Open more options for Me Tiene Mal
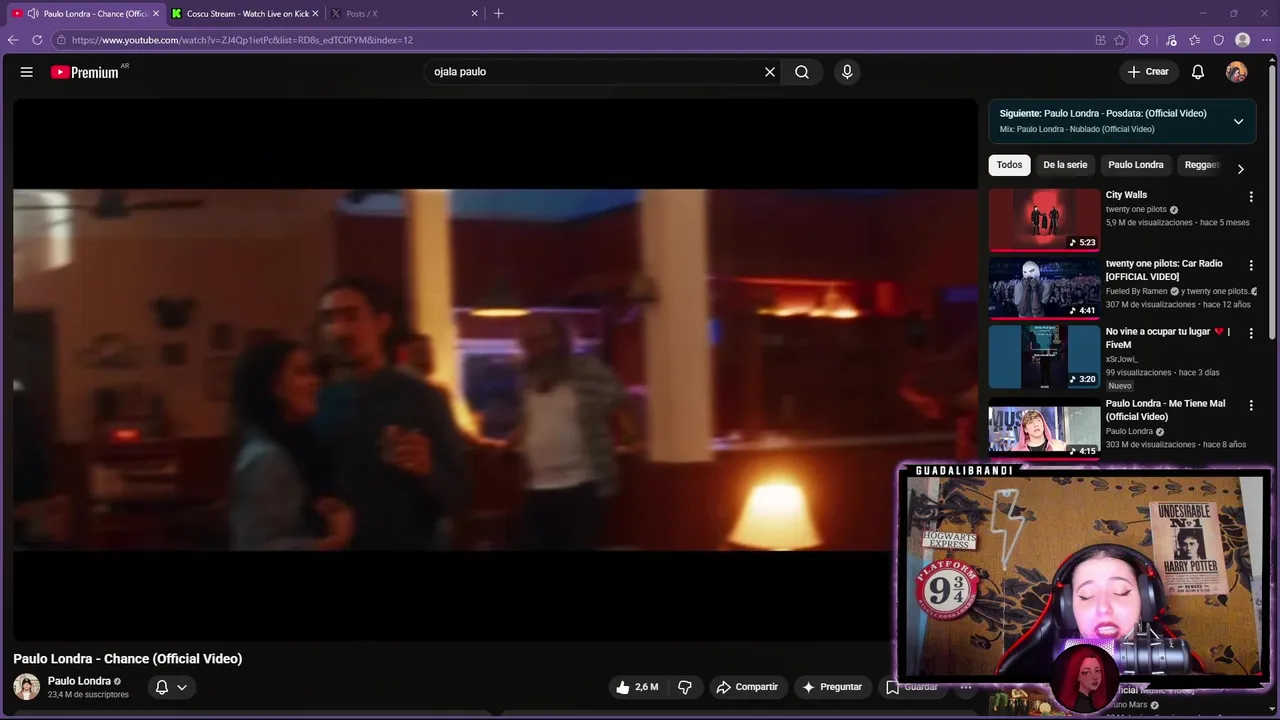The height and width of the screenshot is (720, 1280). [1250, 405]
